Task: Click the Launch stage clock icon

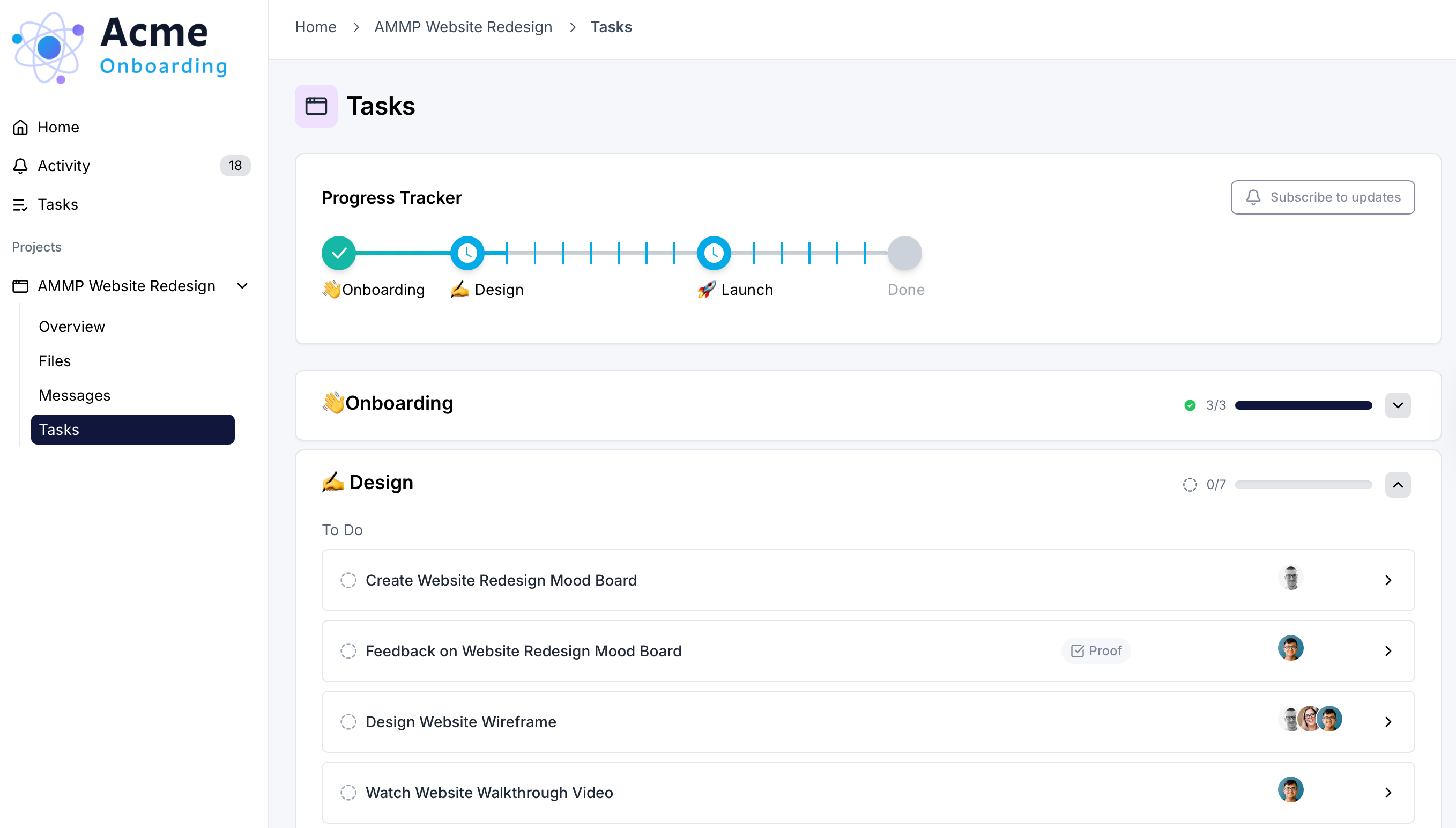Action: click(714, 253)
